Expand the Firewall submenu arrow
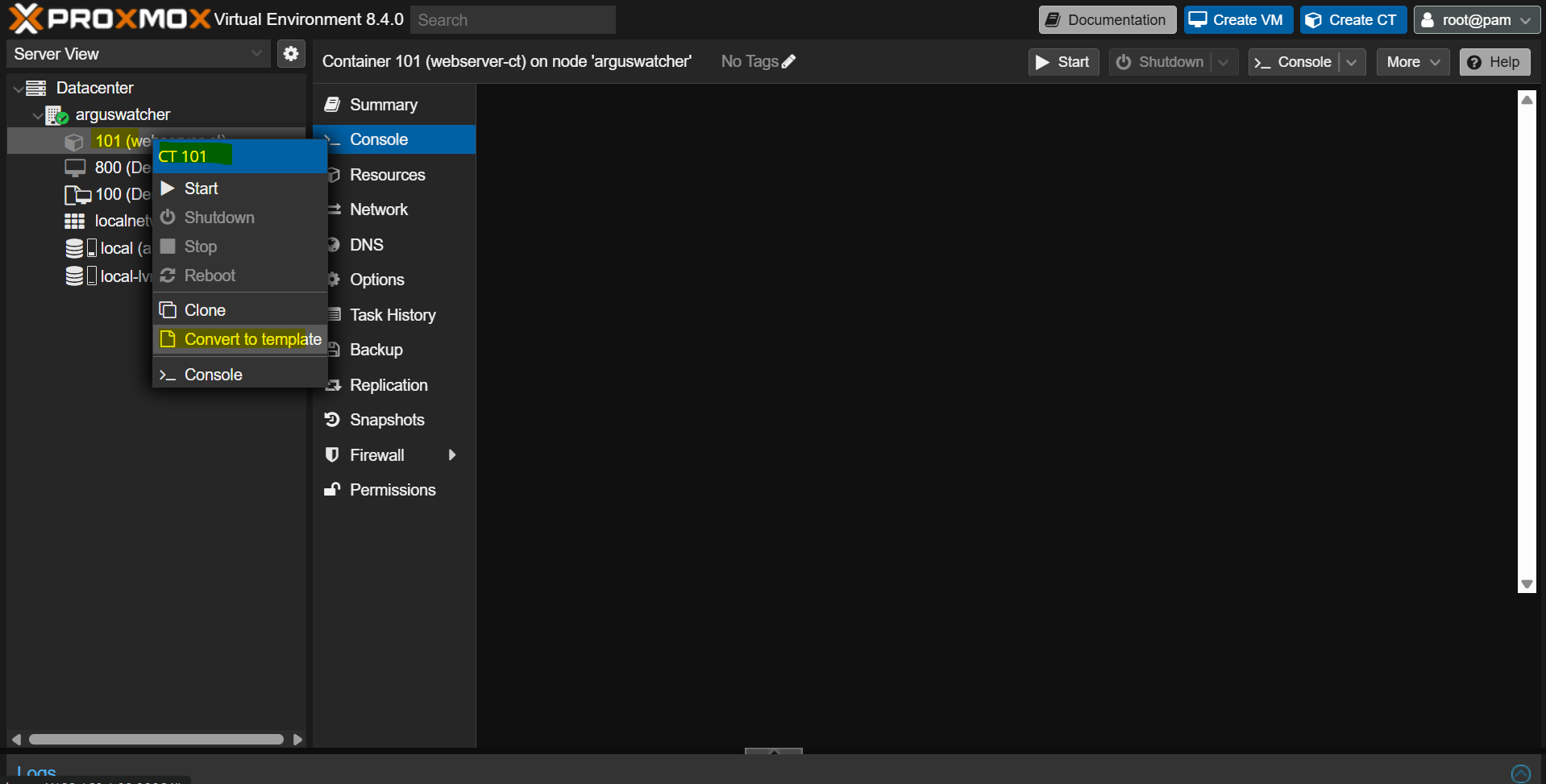 (x=452, y=455)
